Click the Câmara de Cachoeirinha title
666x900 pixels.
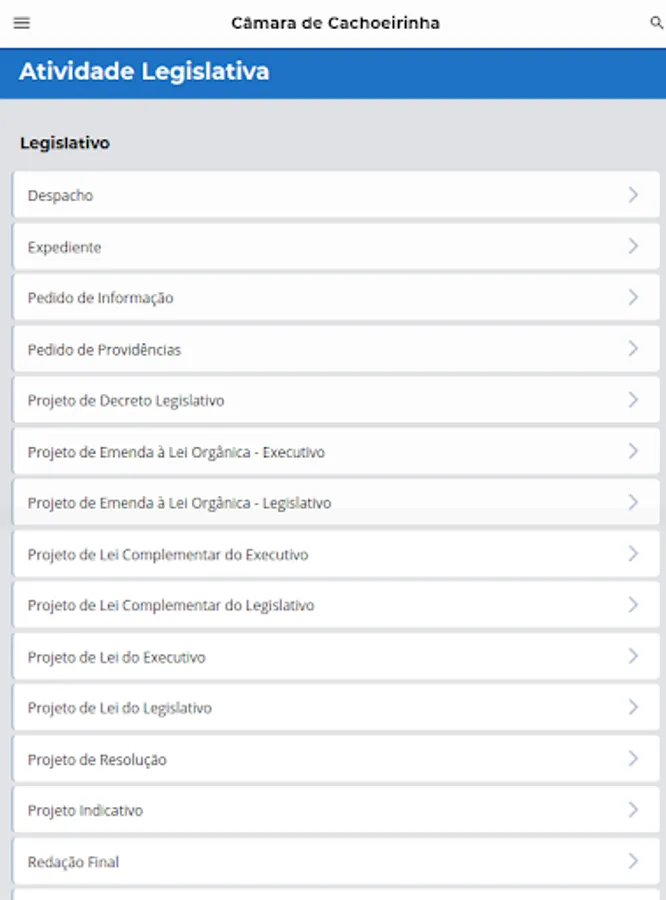(335, 23)
